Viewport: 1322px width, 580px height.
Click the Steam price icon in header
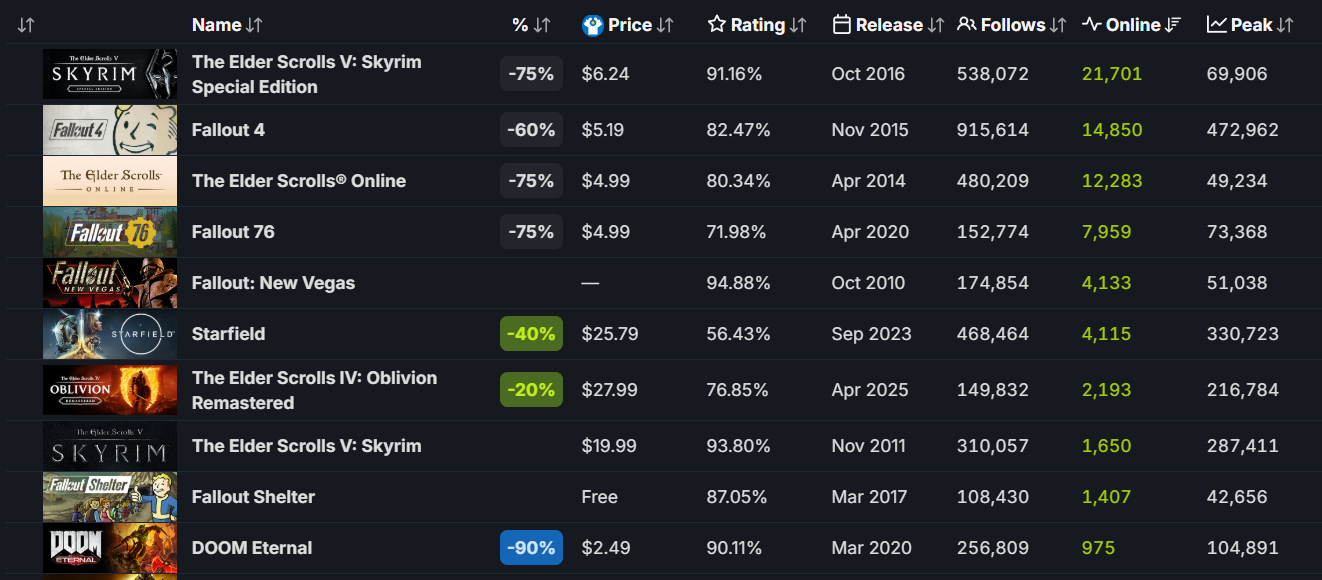(x=593, y=25)
